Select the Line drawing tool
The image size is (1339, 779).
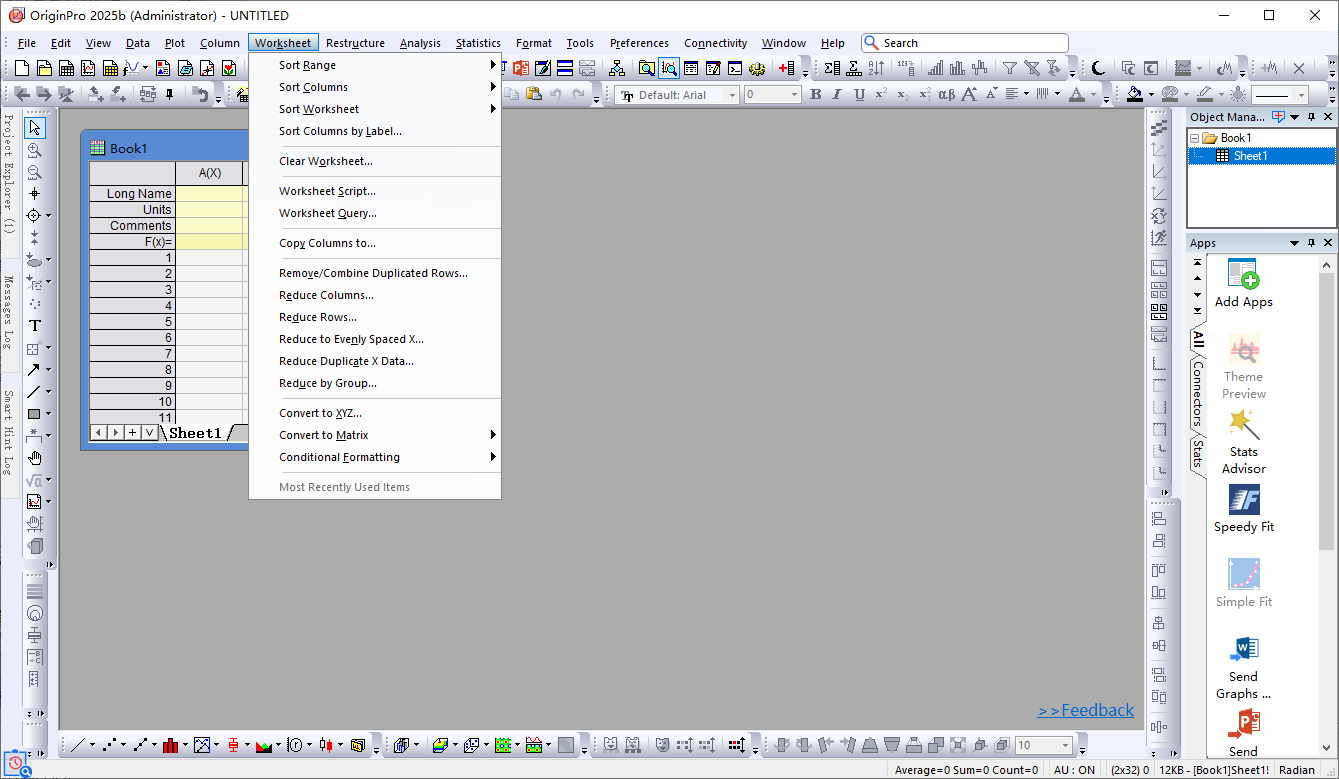point(35,391)
